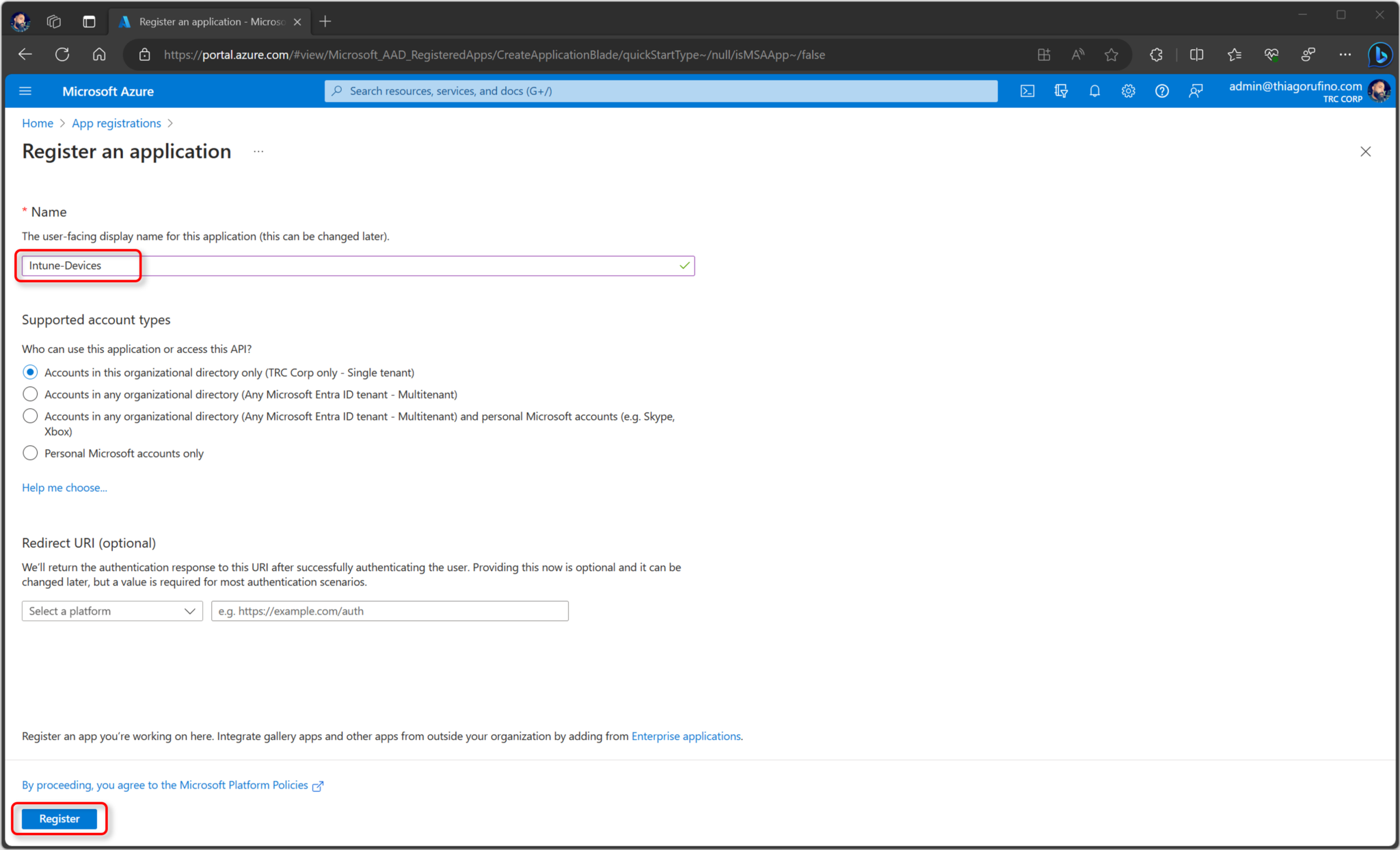Expand the Azure portal hamburger menu
The image size is (1400, 850).
pyautogui.click(x=25, y=90)
